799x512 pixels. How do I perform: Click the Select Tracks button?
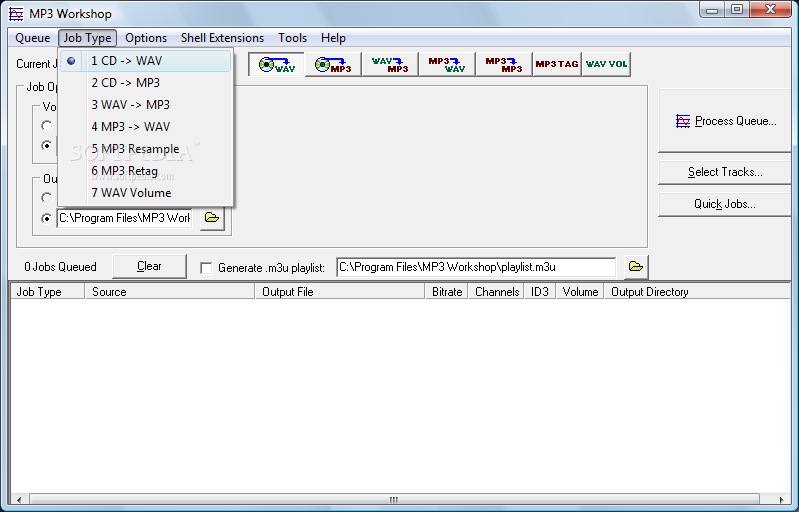click(726, 172)
